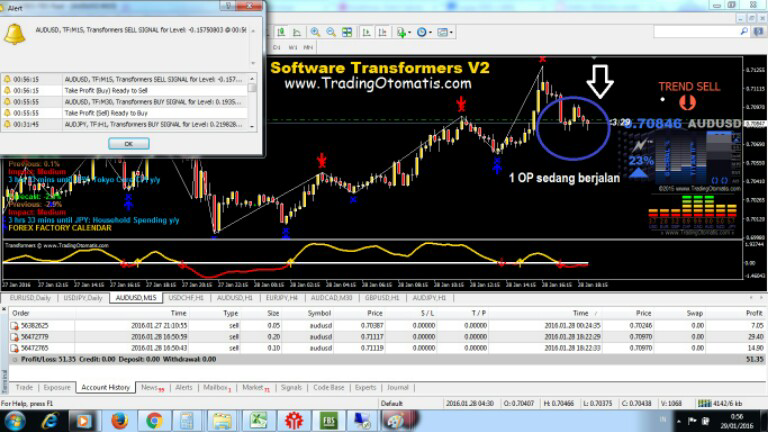The height and width of the screenshot is (432, 768).
Task: Open the GBPUSD,H1 chart tab
Action: [x=382, y=298]
